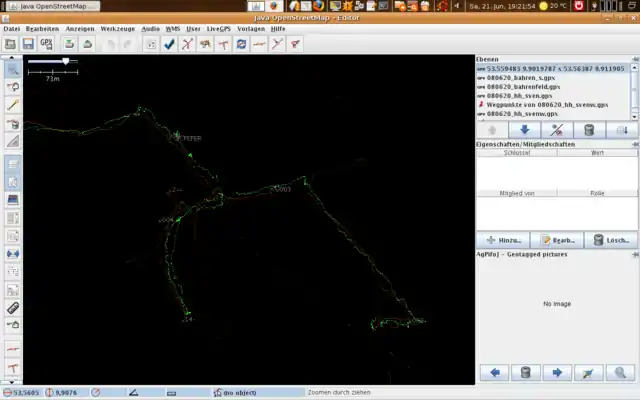Open the Vorlagen menu
The image size is (640, 400).
click(251, 29)
